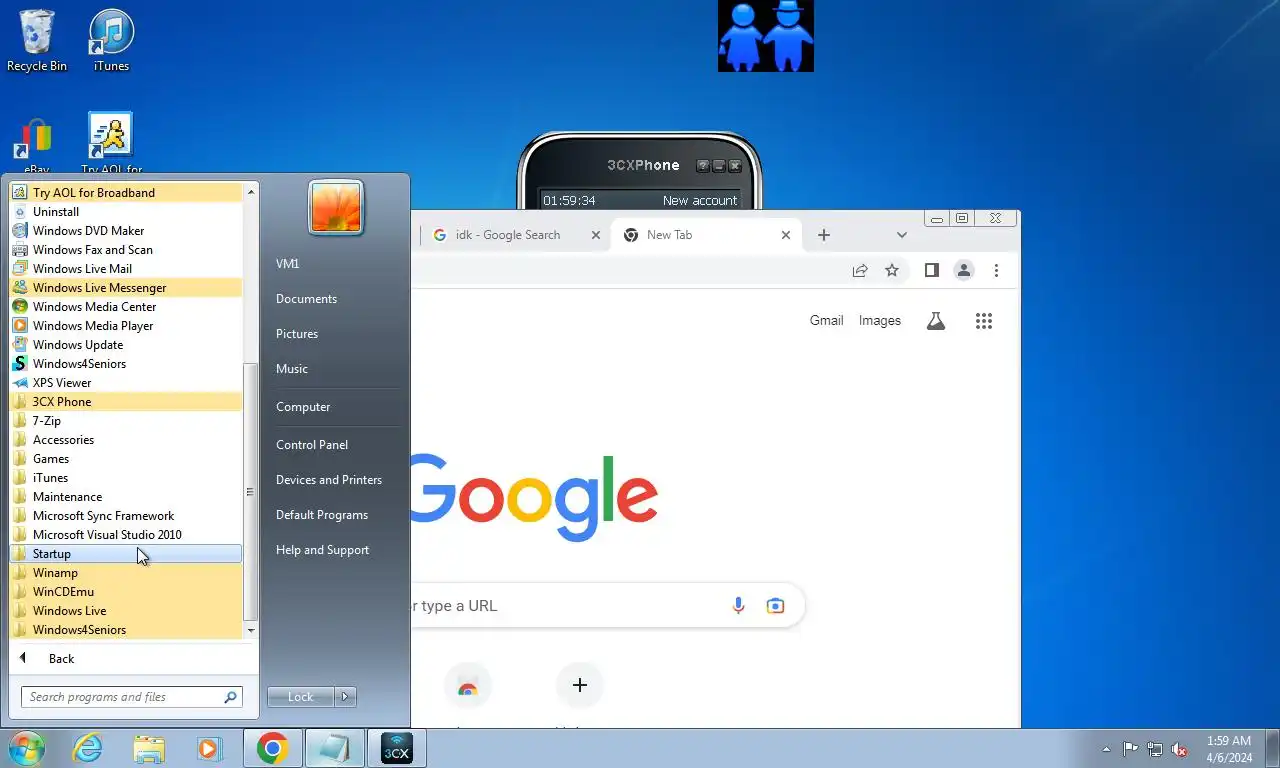Click Start menu programs scrollbar thumb
The height and width of the screenshot is (768, 1280).
(251, 491)
